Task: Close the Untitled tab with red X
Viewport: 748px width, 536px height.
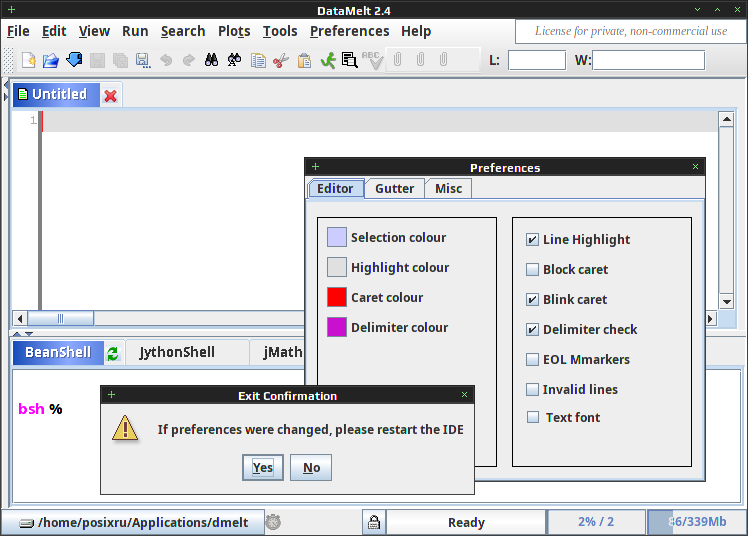Action: pos(110,96)
